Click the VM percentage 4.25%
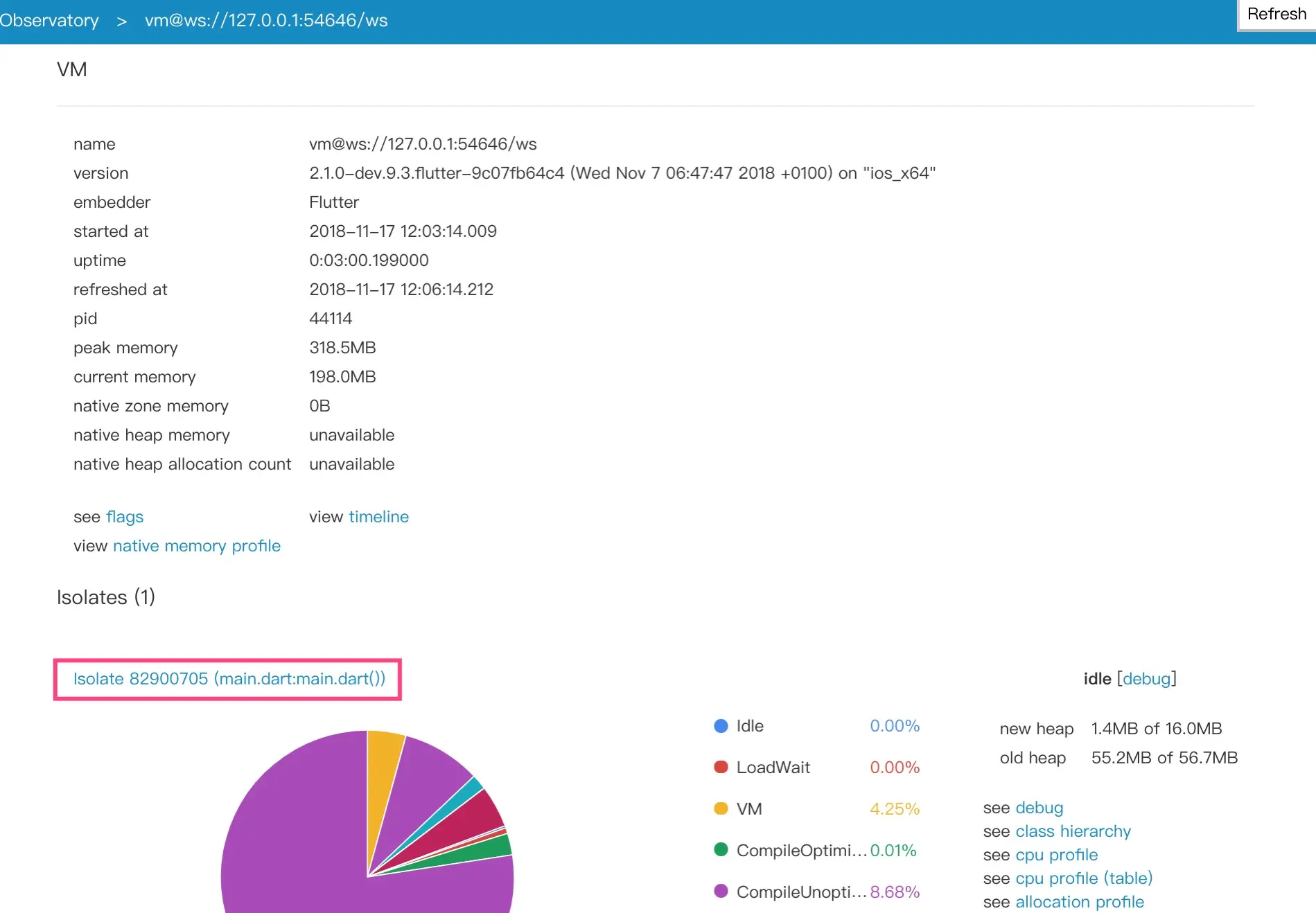The height and width of the screenshot is (913, 1316). (x=895, y=809)
